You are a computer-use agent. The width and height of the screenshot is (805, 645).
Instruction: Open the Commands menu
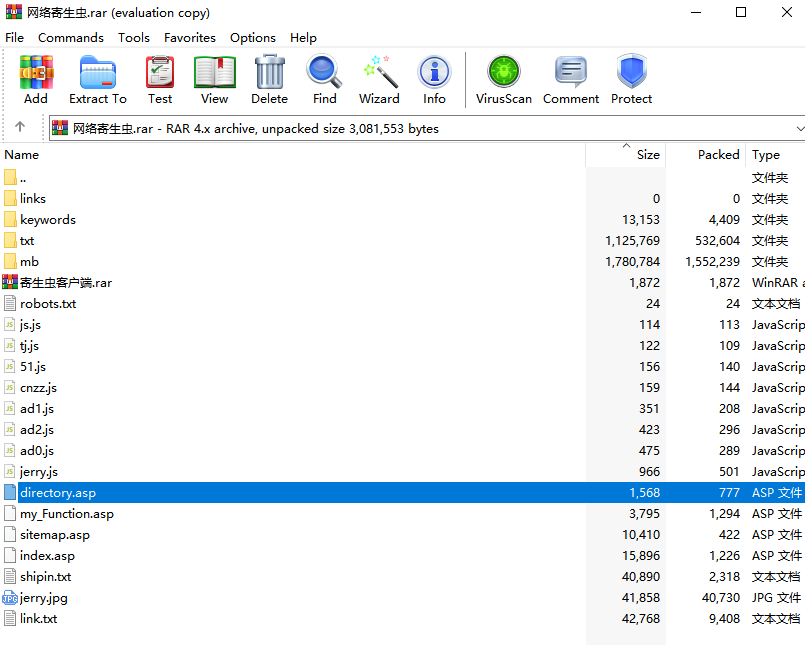pyautogui.click(x=71, y=38)
